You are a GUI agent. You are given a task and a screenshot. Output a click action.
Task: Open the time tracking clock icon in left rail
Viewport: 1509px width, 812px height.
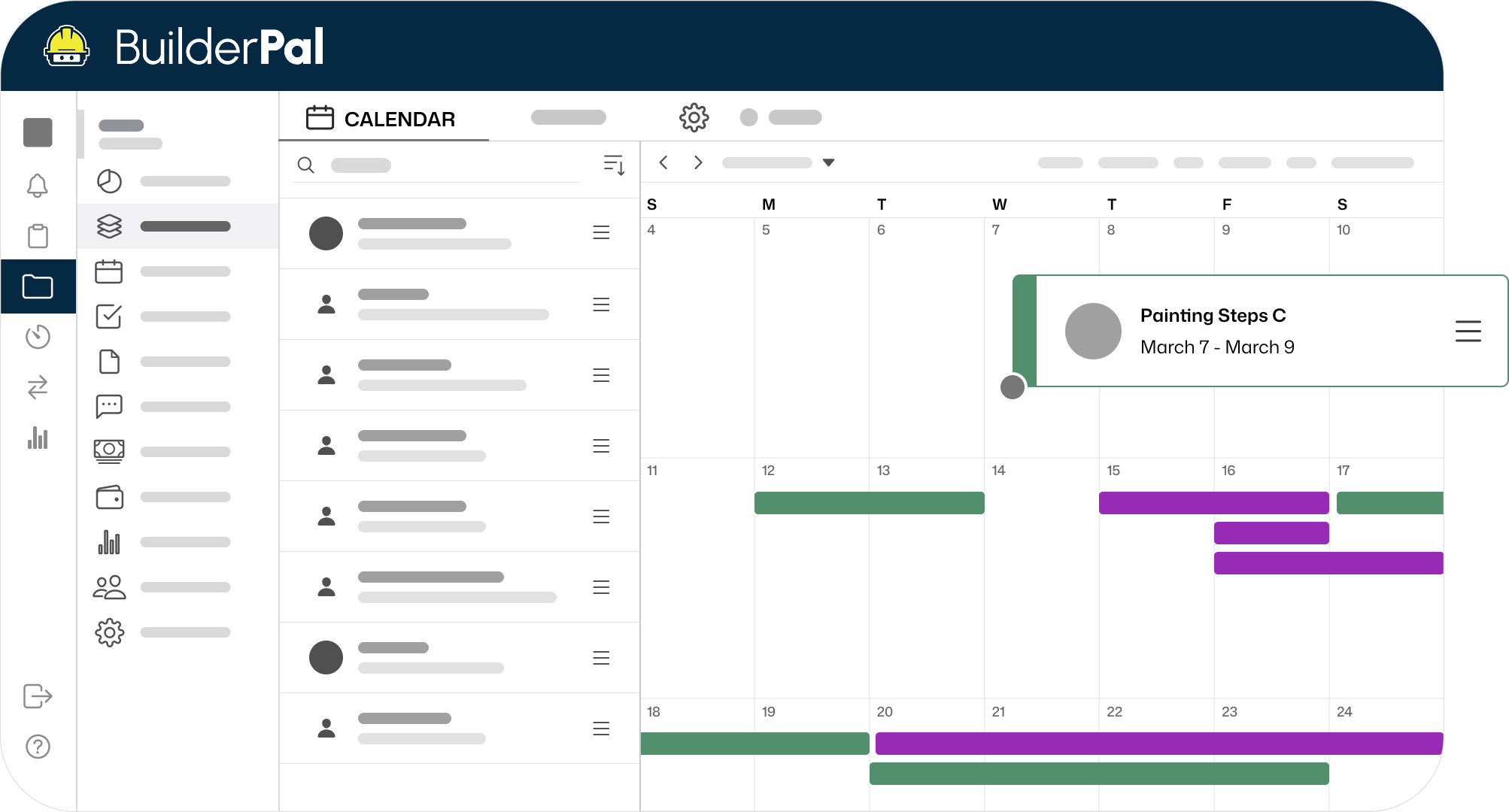pyautogui.click(x=38, y=337)
